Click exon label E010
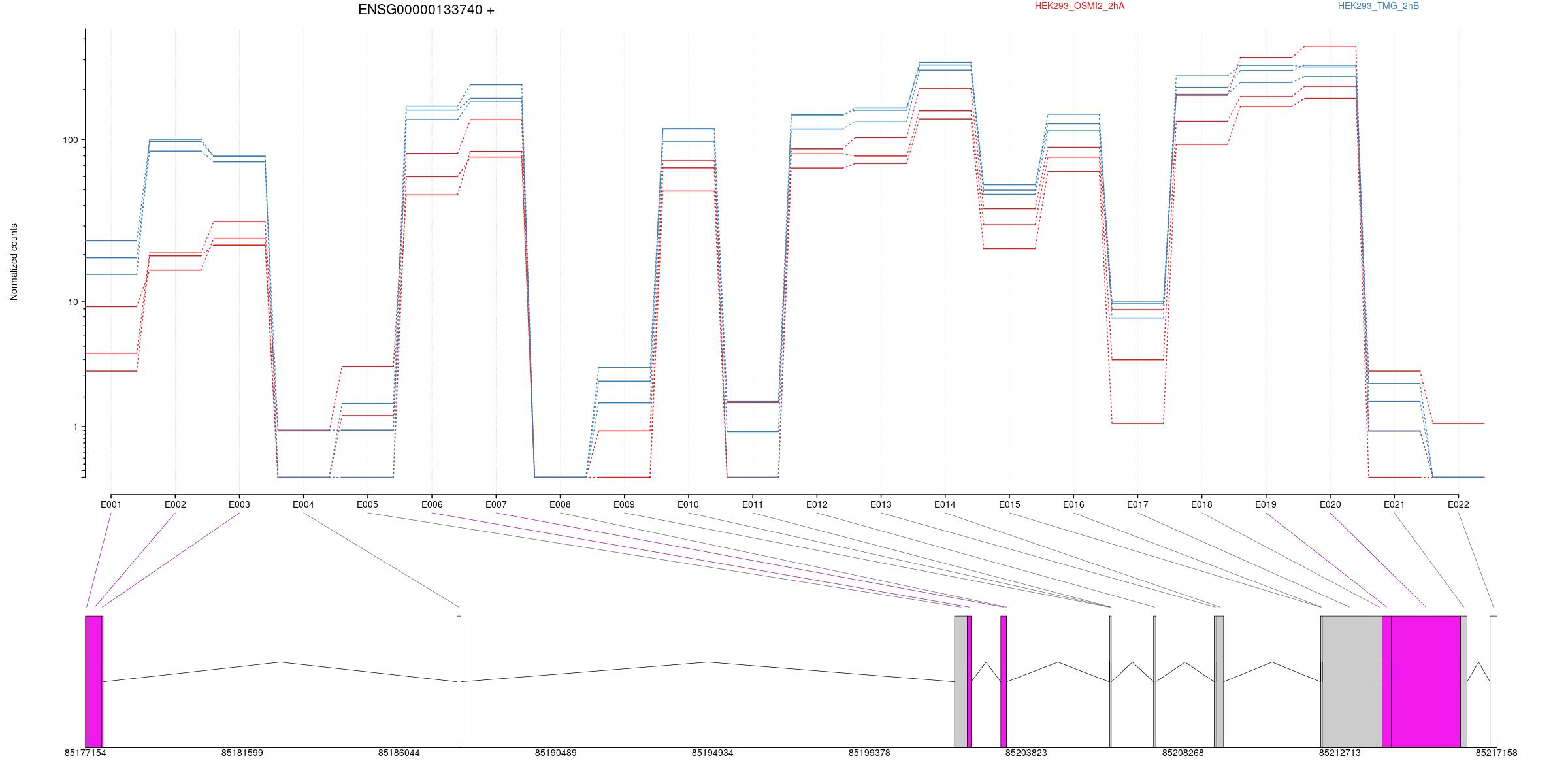 point(688,504)
